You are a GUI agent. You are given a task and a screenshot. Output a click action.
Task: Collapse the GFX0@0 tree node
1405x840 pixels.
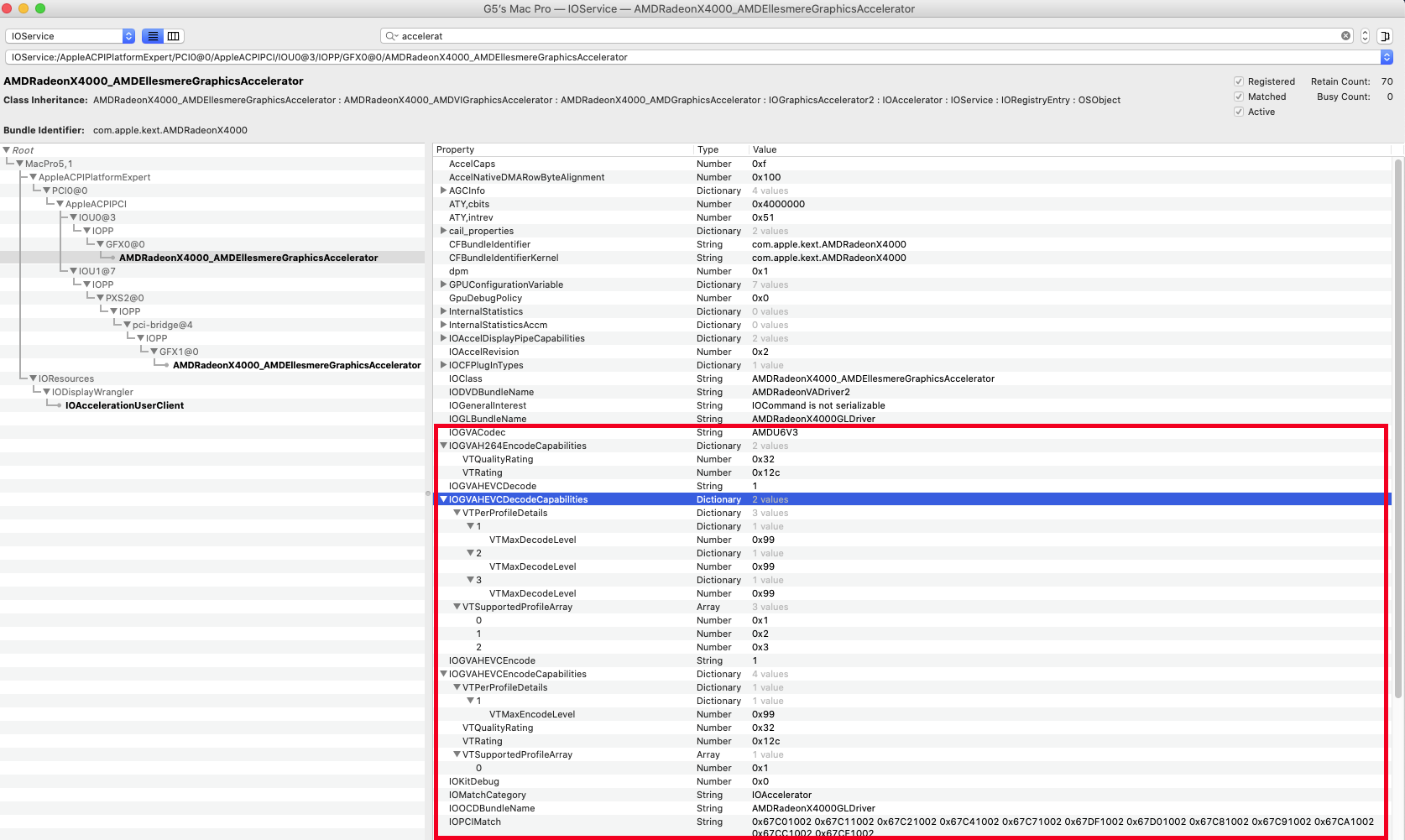[x=101, y=244]
